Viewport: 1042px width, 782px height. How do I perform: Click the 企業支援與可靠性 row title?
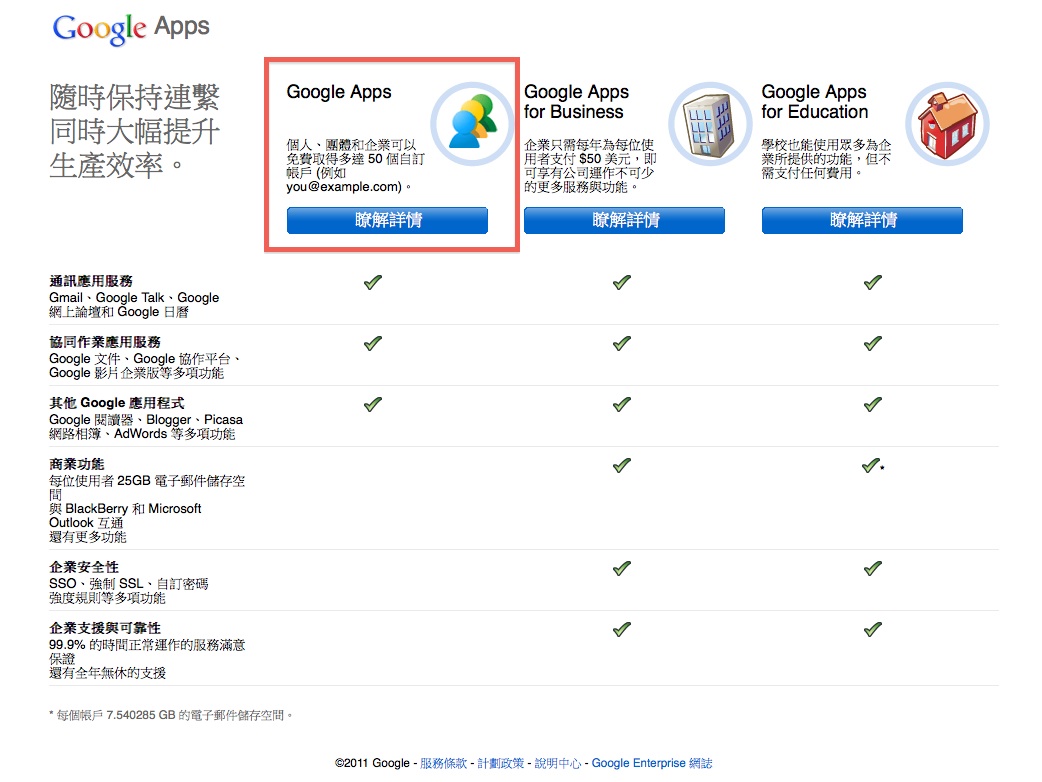tap(105, 628)
